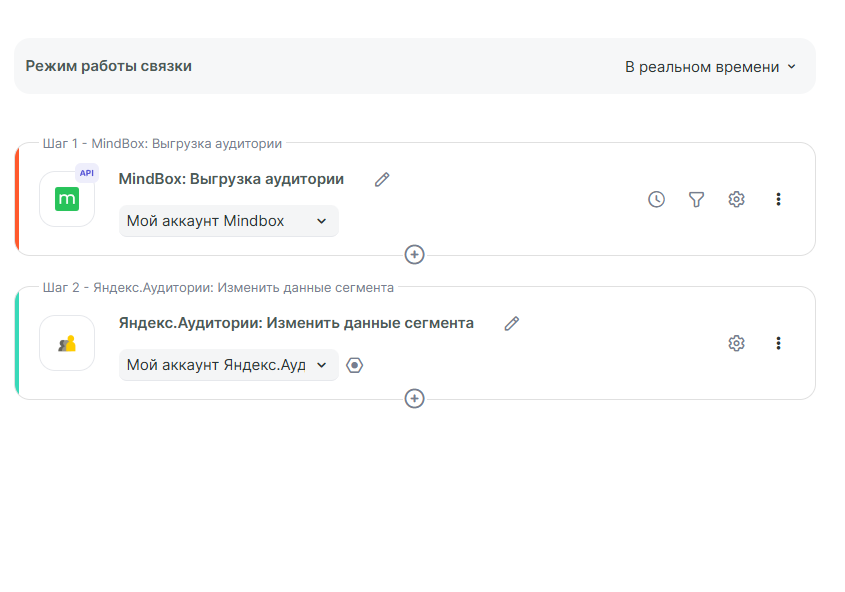Expand the "Мой аккаунт Яндекс.Ауд" account dropdown
Screen dimensions: 845x592
(228, 365)
